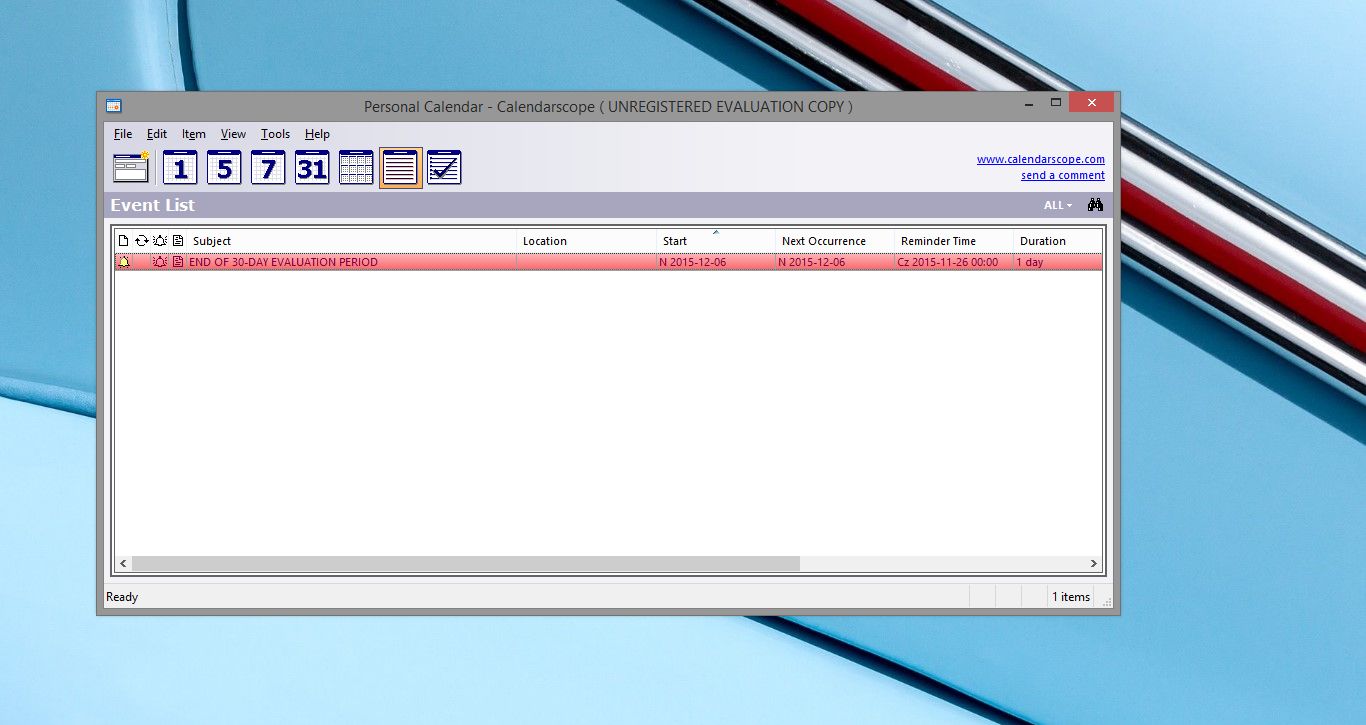Click the note icon in evaluation event row
Screen dimensions: 1366x725
click(x=178, y=262)
